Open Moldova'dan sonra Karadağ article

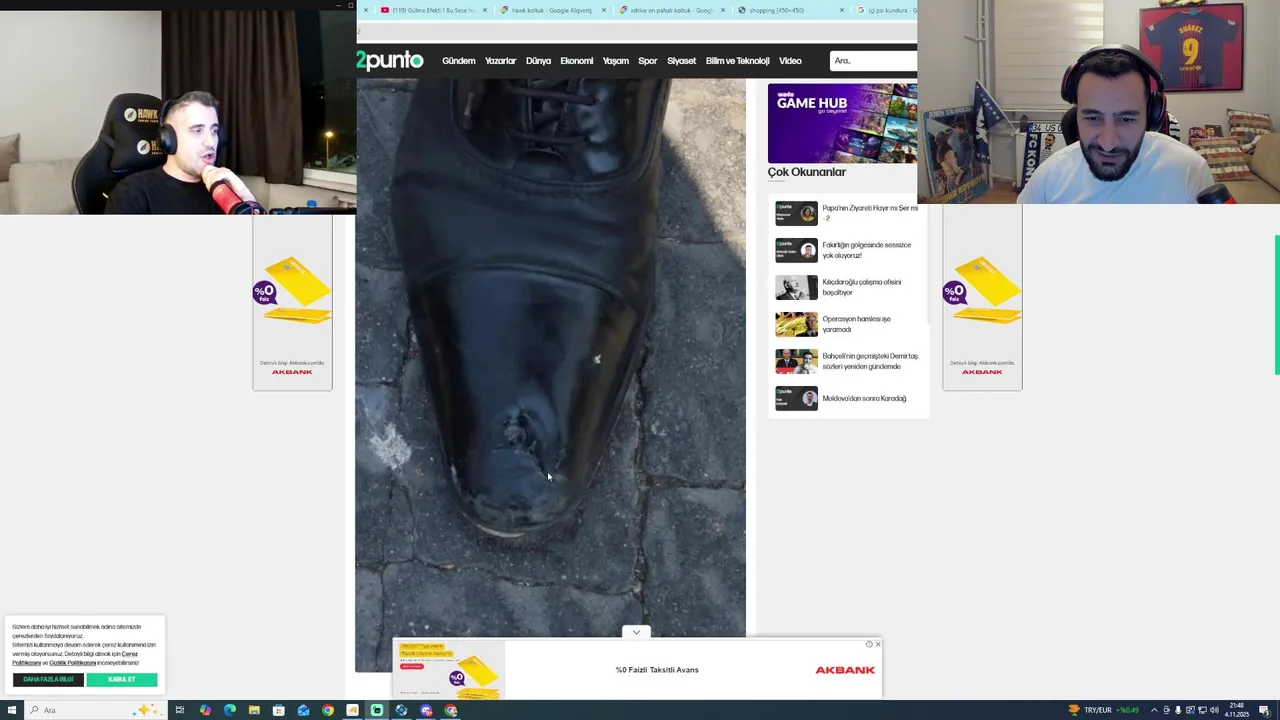click(864, 398)
